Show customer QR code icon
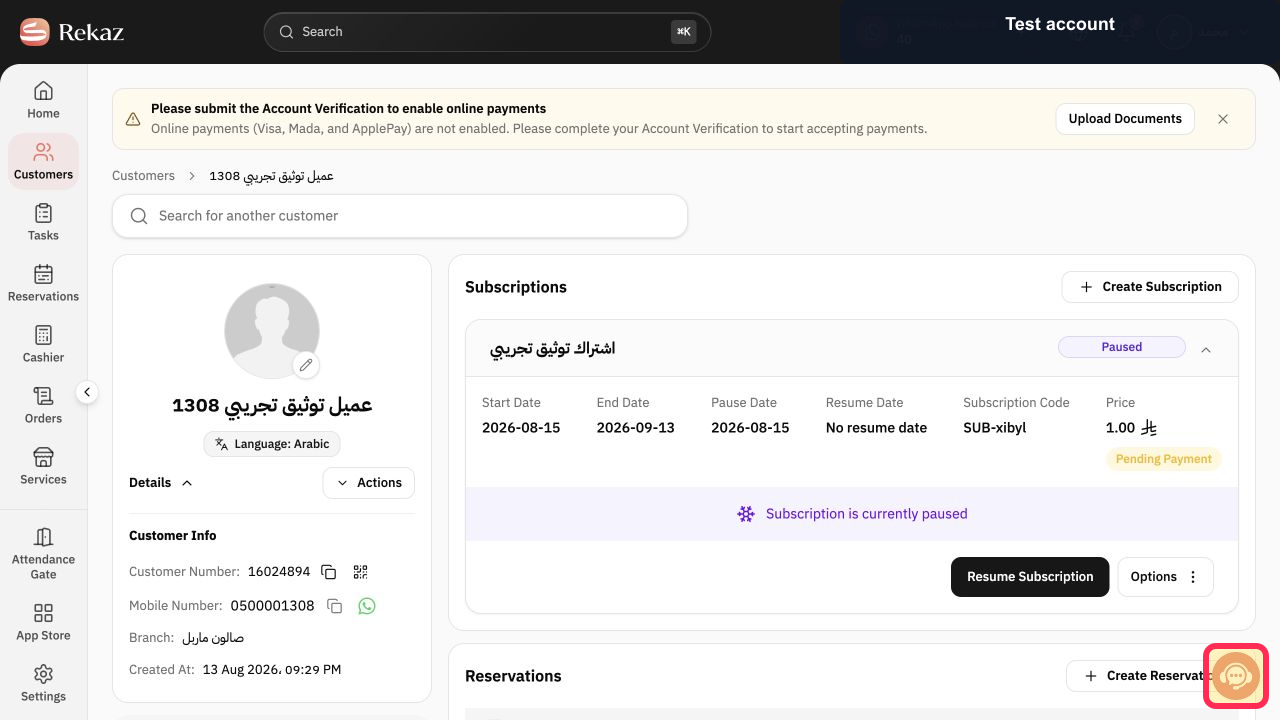 point(360,572)
